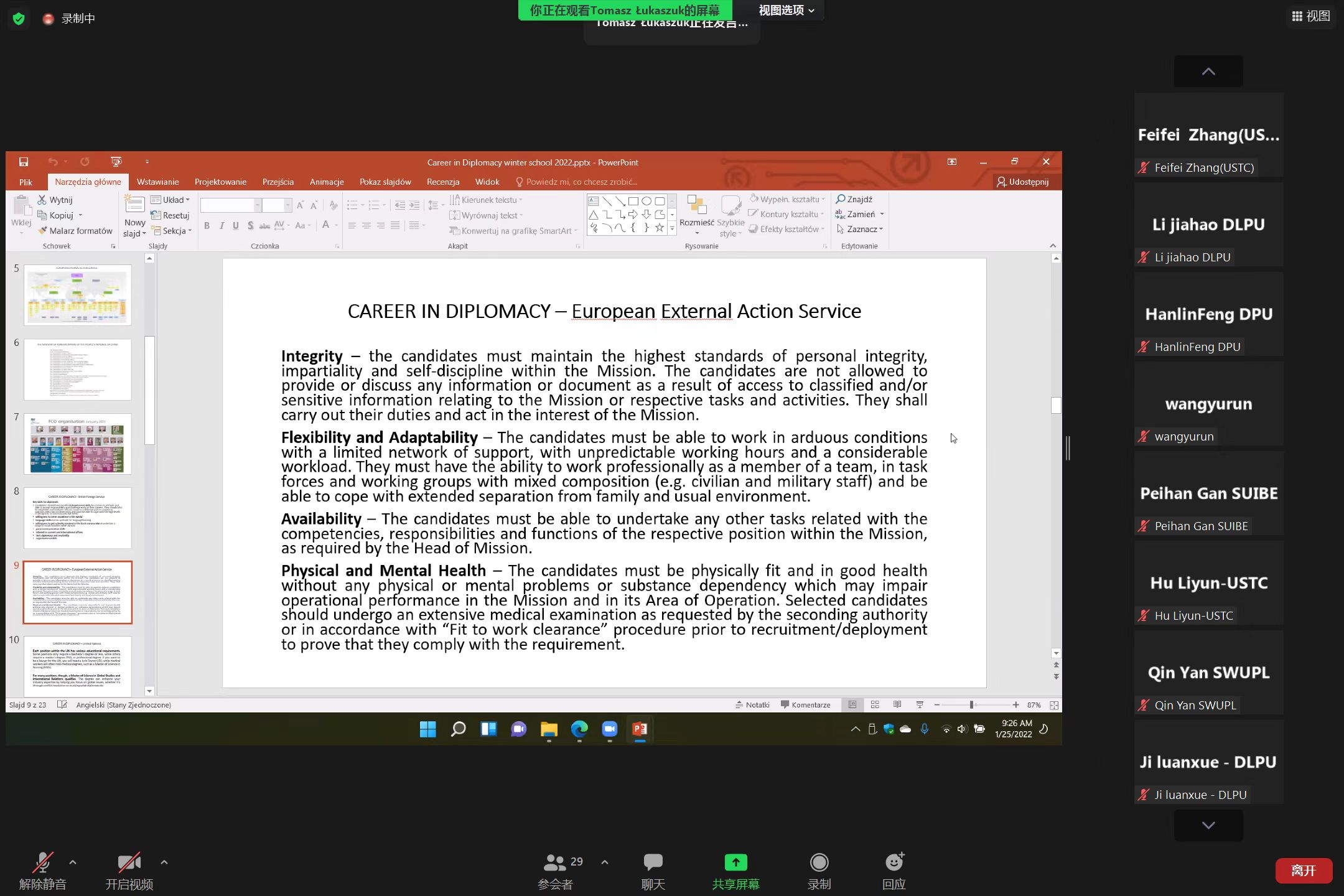Click the green 共享屏幕 share icon
Image resolution: width=1344 pixels, height=896 pixels.
(735, 862)
